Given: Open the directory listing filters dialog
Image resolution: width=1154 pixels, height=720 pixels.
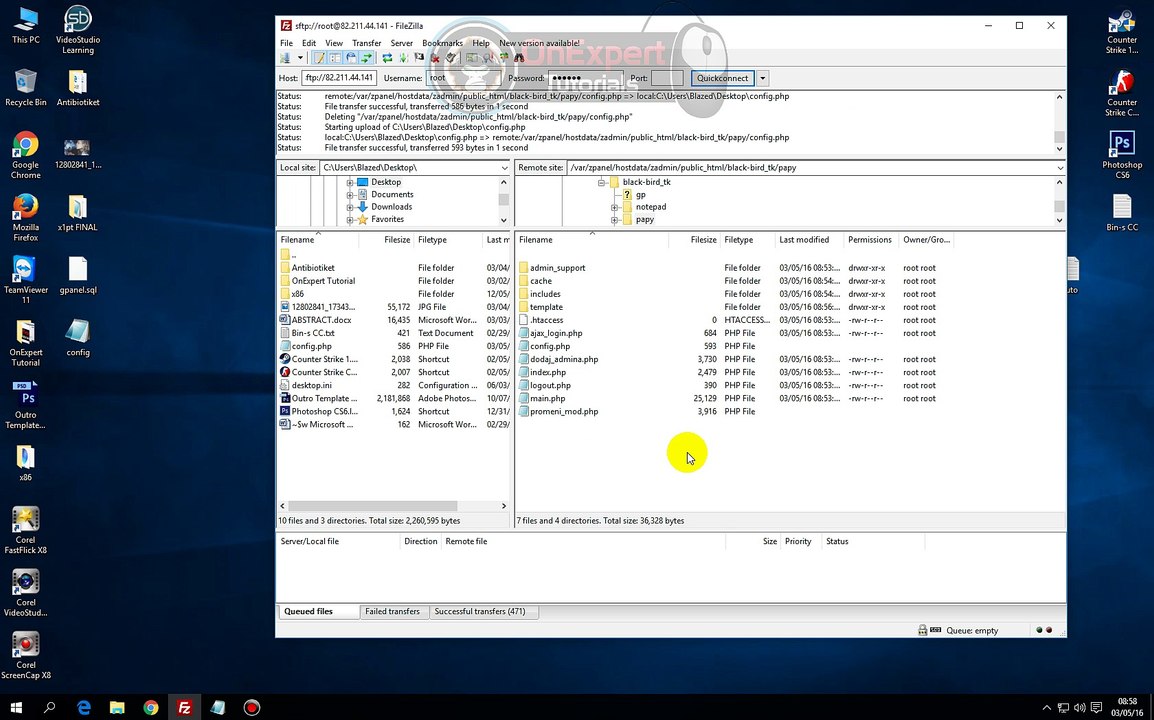Looking at the screenshot, I should [471, 57].
